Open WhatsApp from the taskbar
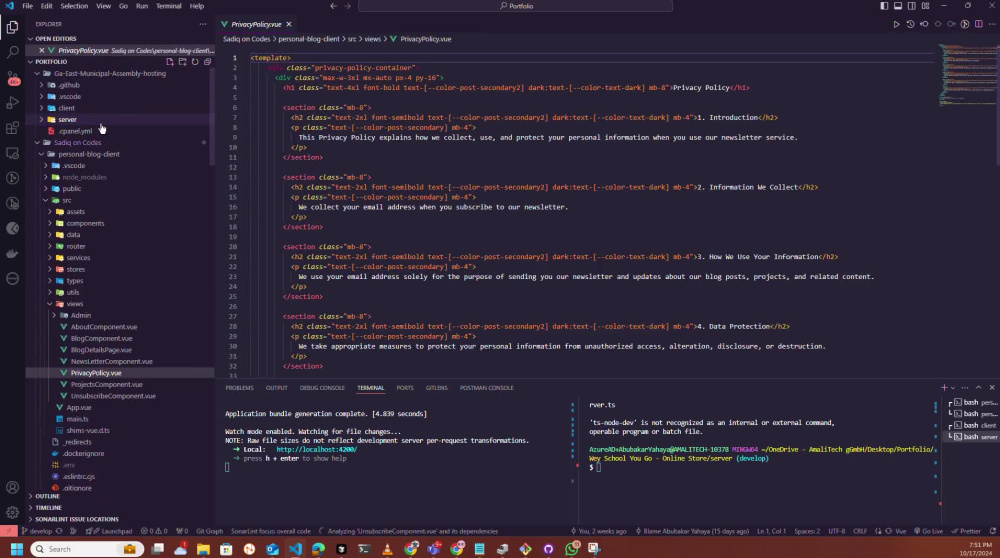Image resolution: width=1000 pixels, height=558 pixels. pos(572,549)
